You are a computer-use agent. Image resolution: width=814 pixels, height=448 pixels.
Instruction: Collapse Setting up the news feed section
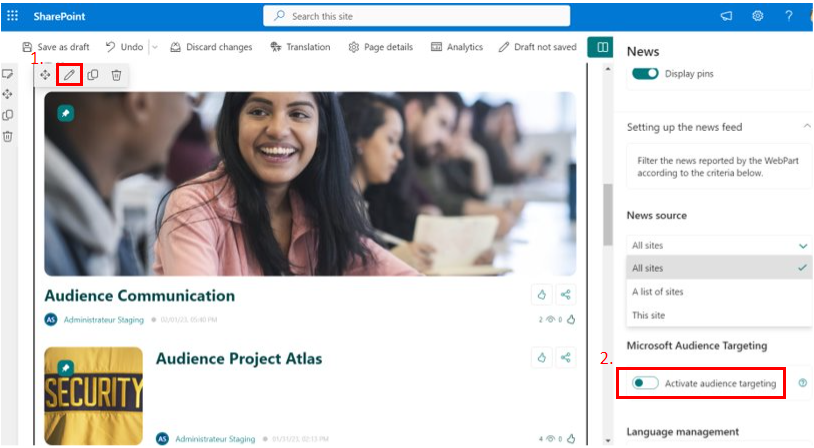807,126
